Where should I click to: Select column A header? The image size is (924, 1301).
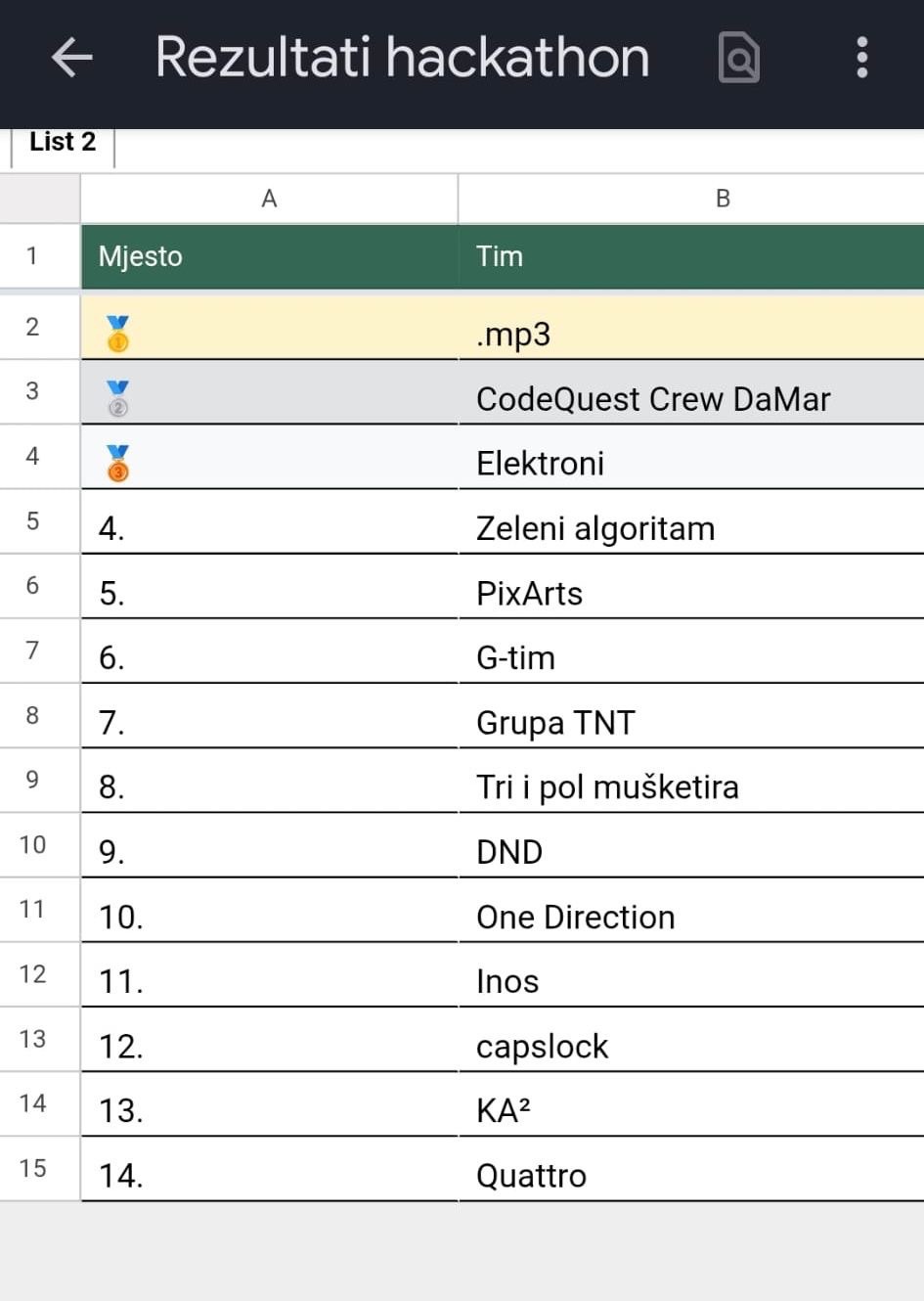(269, 199)
